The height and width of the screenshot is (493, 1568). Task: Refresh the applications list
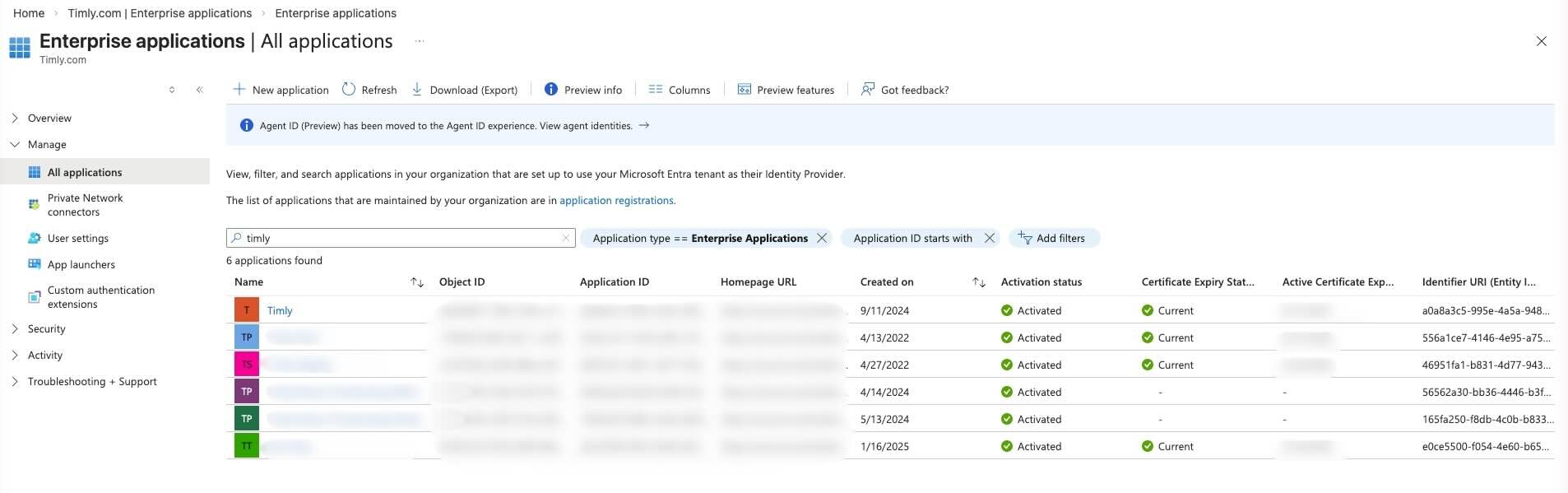click(x=369, y=90)
